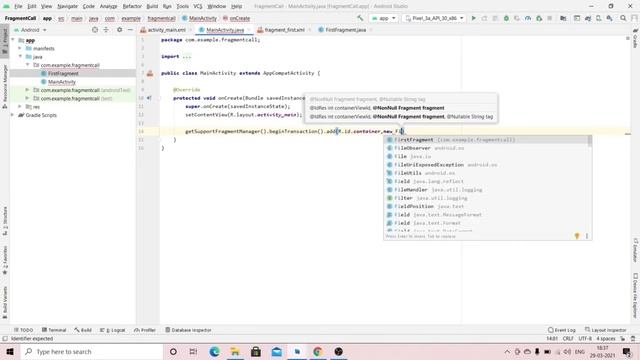Screen dimensions: 640x360
Task: Open the Build Variants side tab
Action: (4, 302)
